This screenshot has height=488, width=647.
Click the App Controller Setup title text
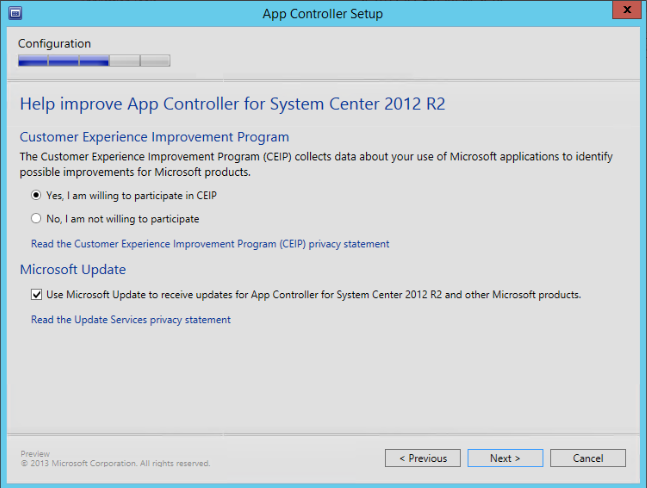322,14
